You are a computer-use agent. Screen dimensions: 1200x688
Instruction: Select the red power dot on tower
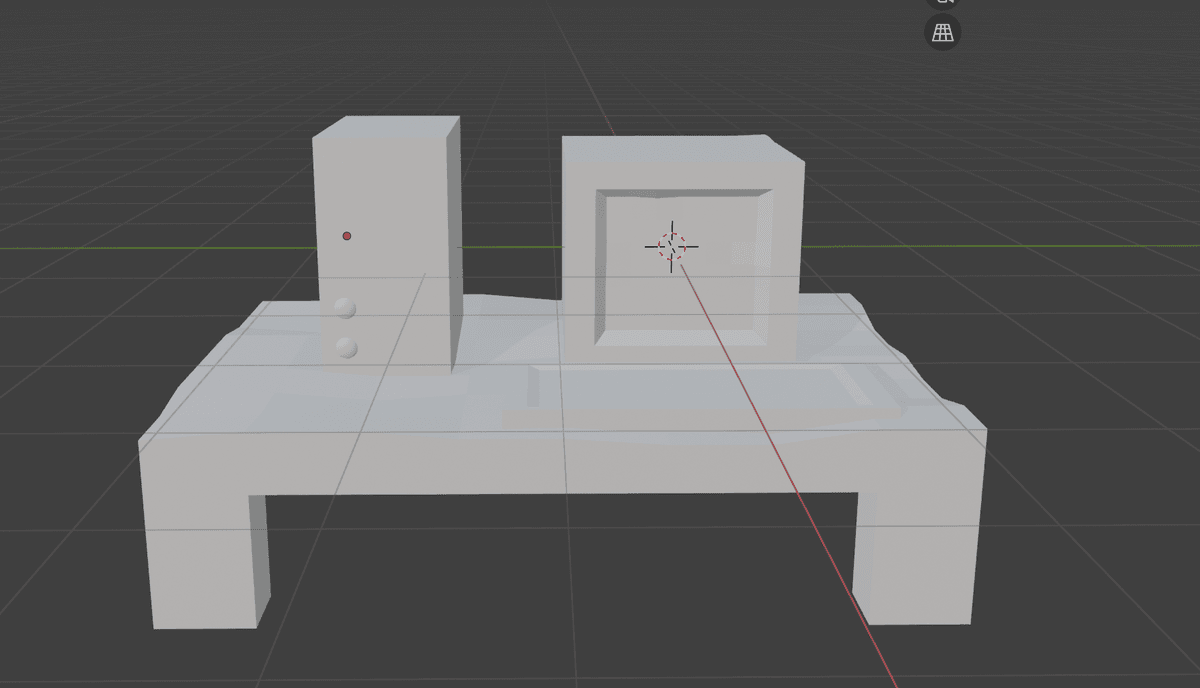pyautogui.click(x=347, y=236)
